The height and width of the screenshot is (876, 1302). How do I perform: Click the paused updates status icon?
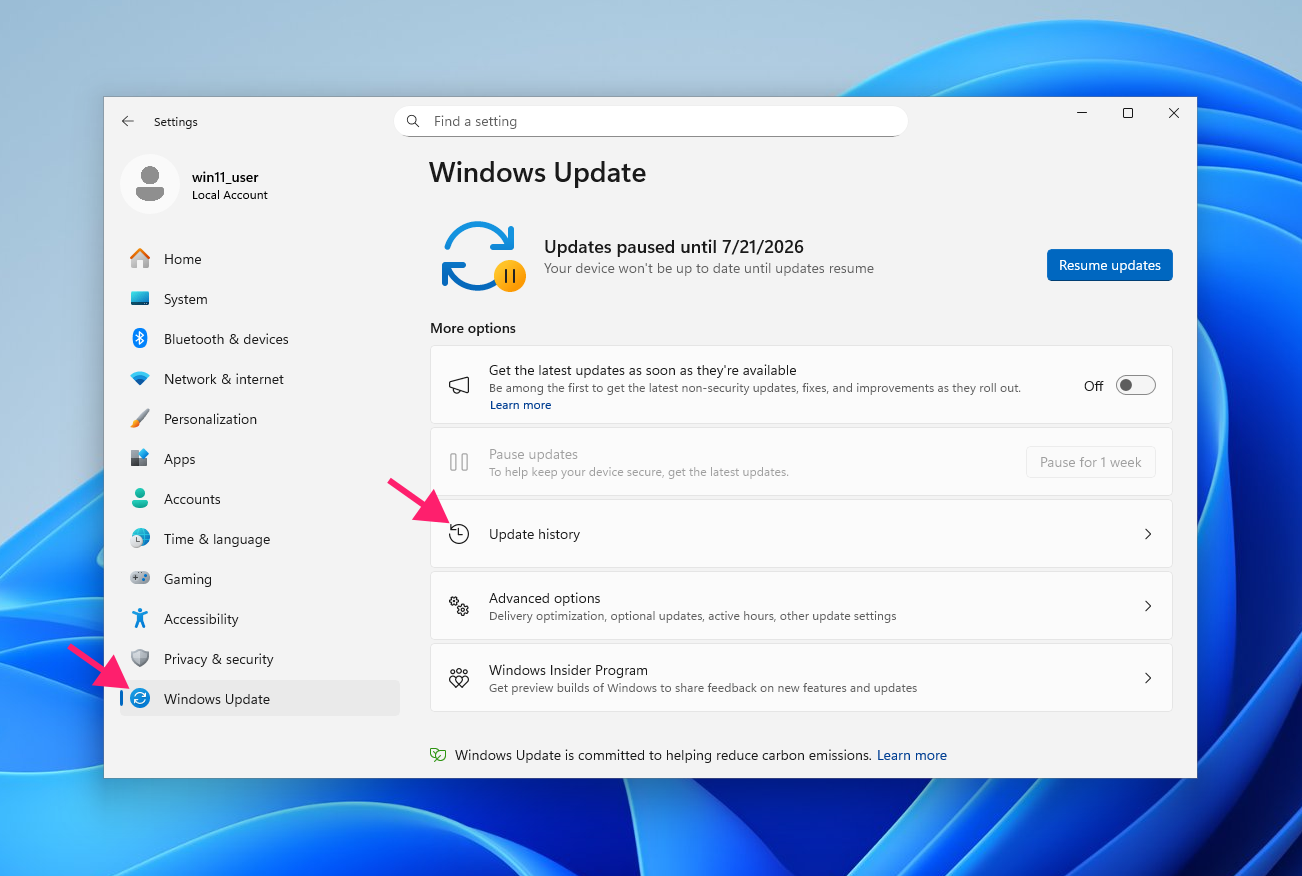[485, 257]
